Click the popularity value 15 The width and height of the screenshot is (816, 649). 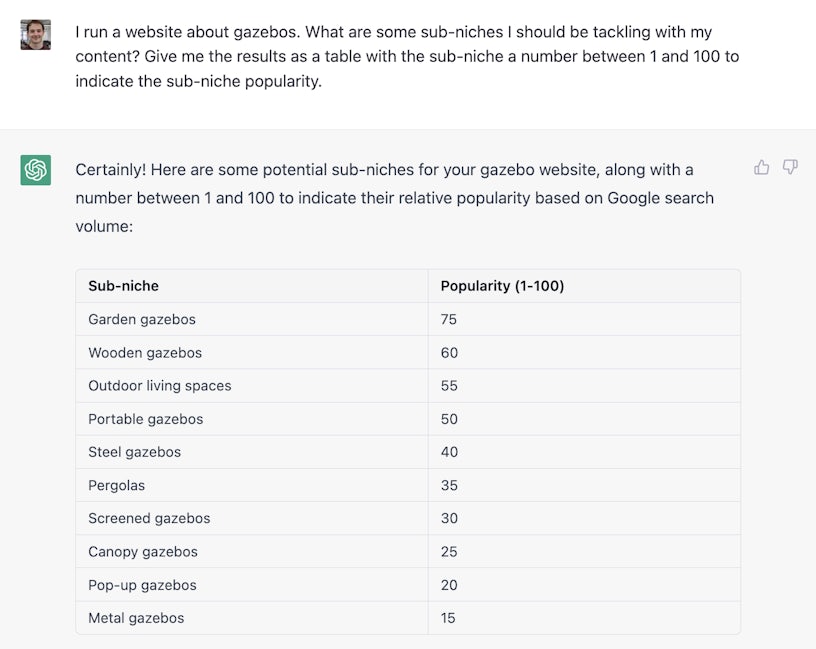tap(448, 618)
